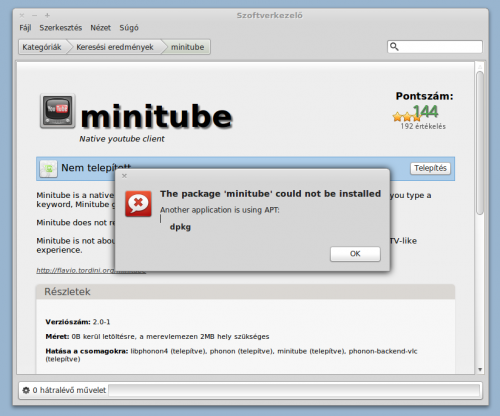Open the Nézet menu
The height and width of the screenshot is (416, 500).
coord(100,28)
